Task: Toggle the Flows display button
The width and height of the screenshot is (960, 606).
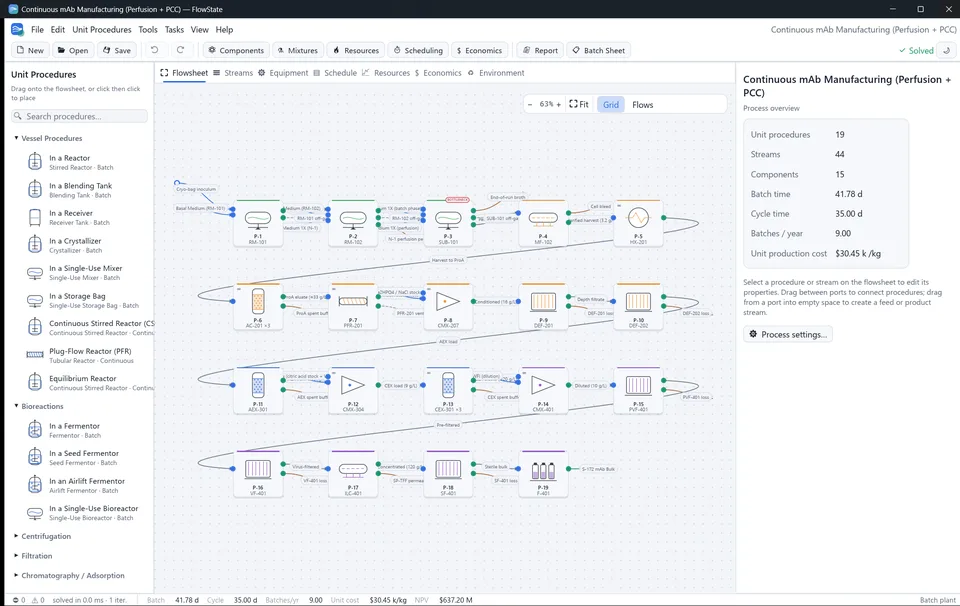Action: 642,105
